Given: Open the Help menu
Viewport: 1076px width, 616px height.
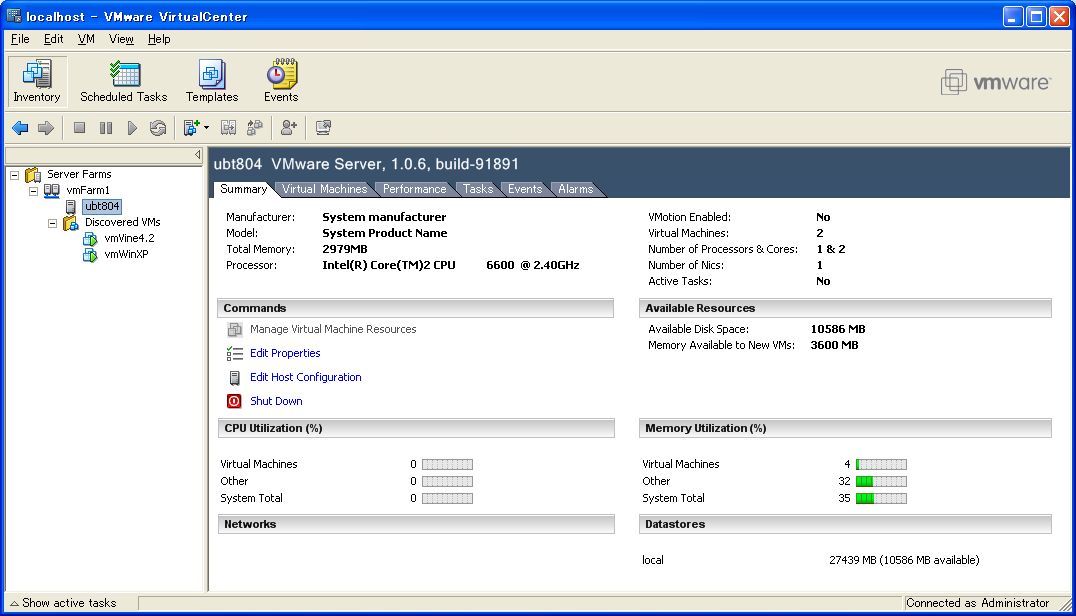Looking at the screenshot, I should point(159,39).
